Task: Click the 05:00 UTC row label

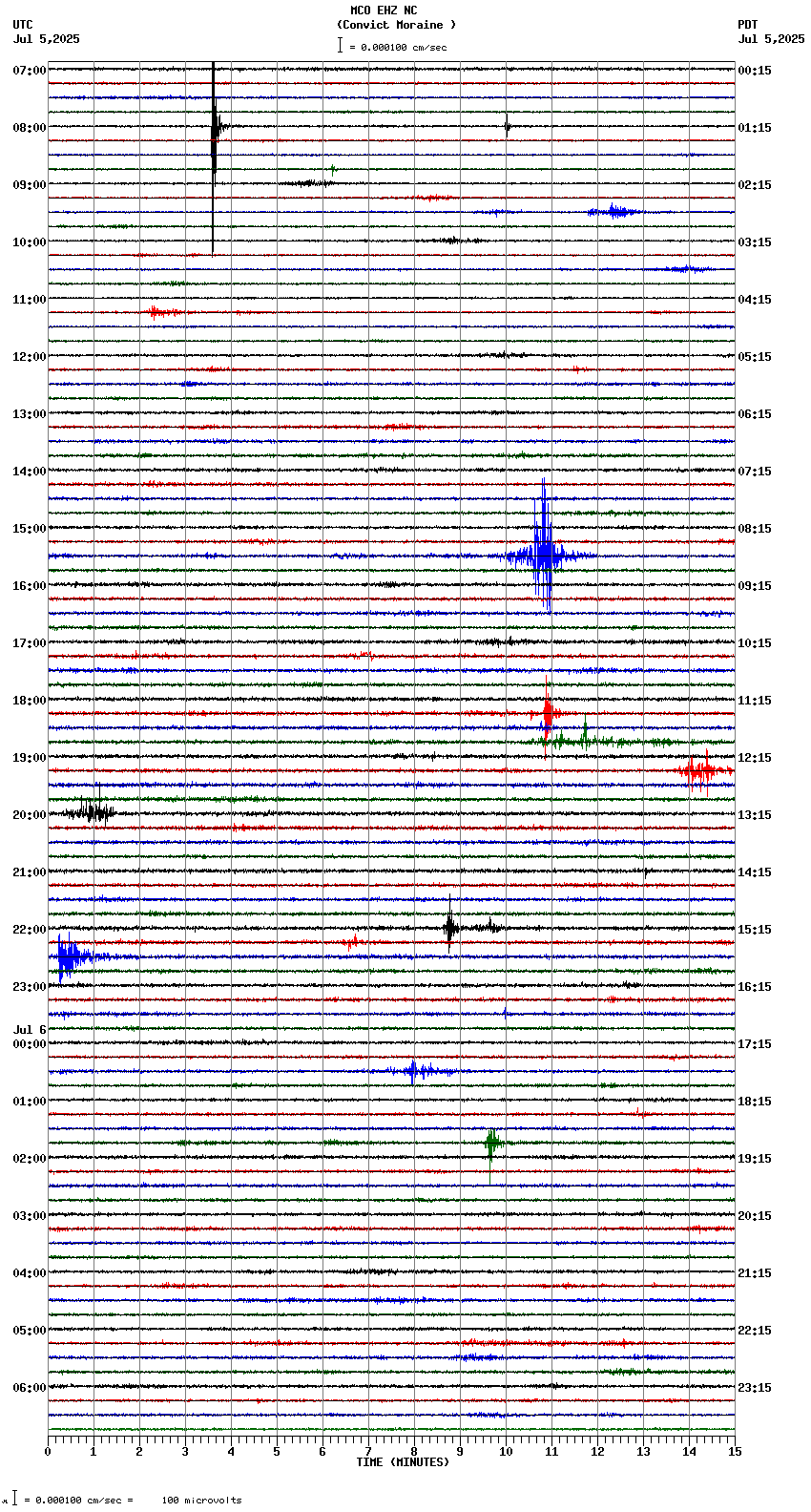Action: pos(30,1331)
